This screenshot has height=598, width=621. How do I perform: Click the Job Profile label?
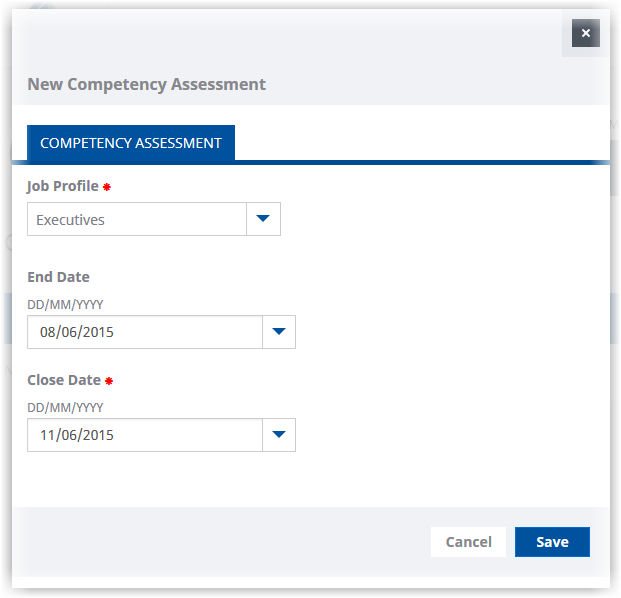[63, 186]
